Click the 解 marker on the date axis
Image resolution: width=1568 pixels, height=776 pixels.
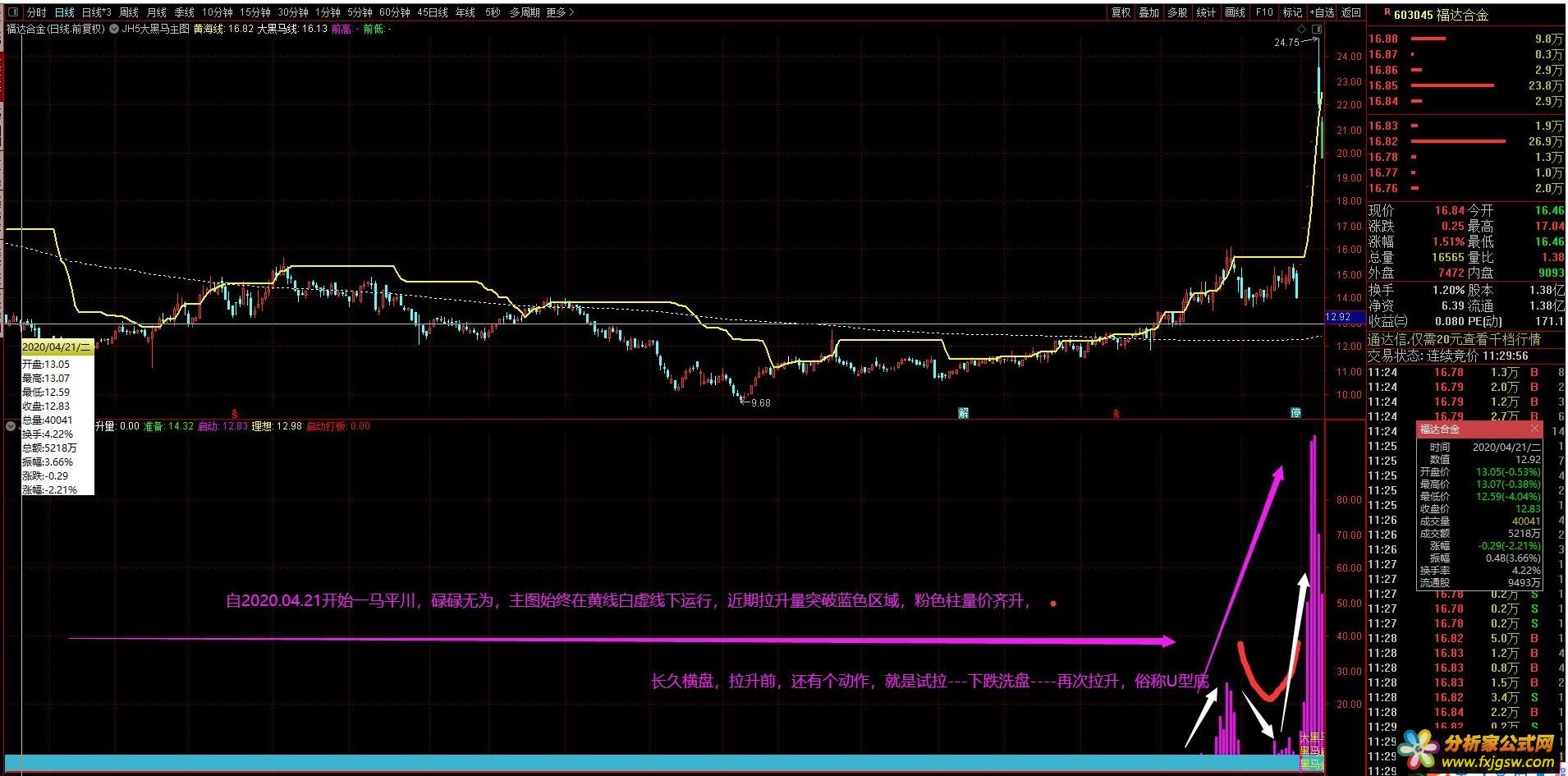click(963, 413)
